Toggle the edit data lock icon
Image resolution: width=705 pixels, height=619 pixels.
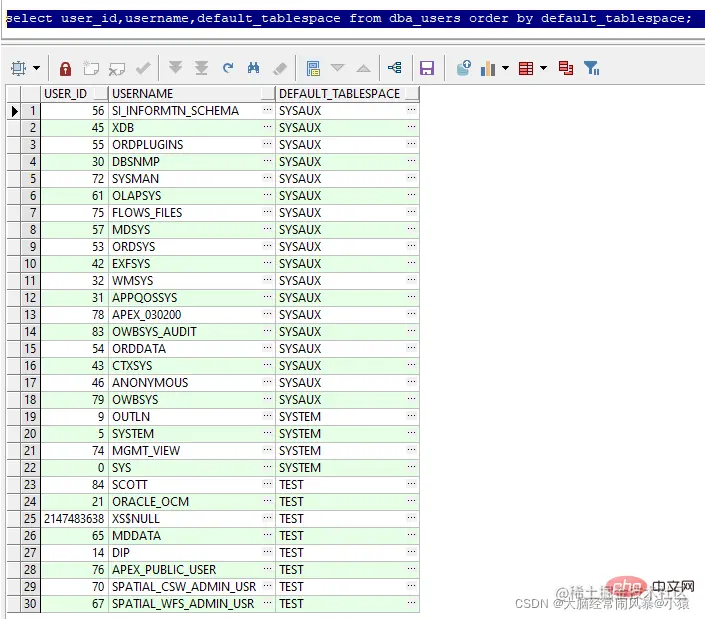(66, 68)
